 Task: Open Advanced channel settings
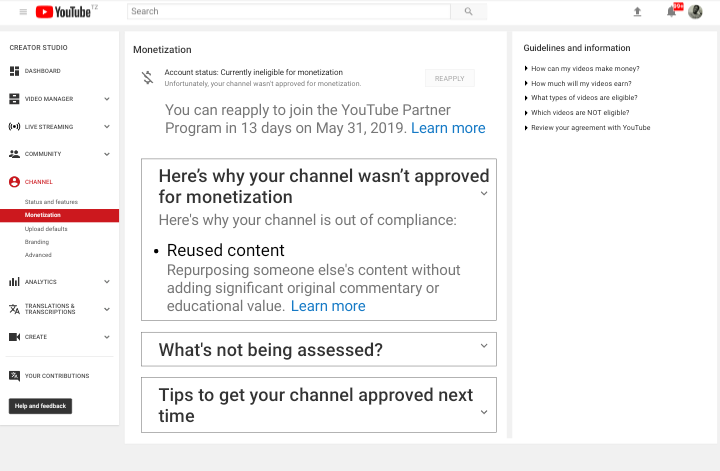point(38,255)
